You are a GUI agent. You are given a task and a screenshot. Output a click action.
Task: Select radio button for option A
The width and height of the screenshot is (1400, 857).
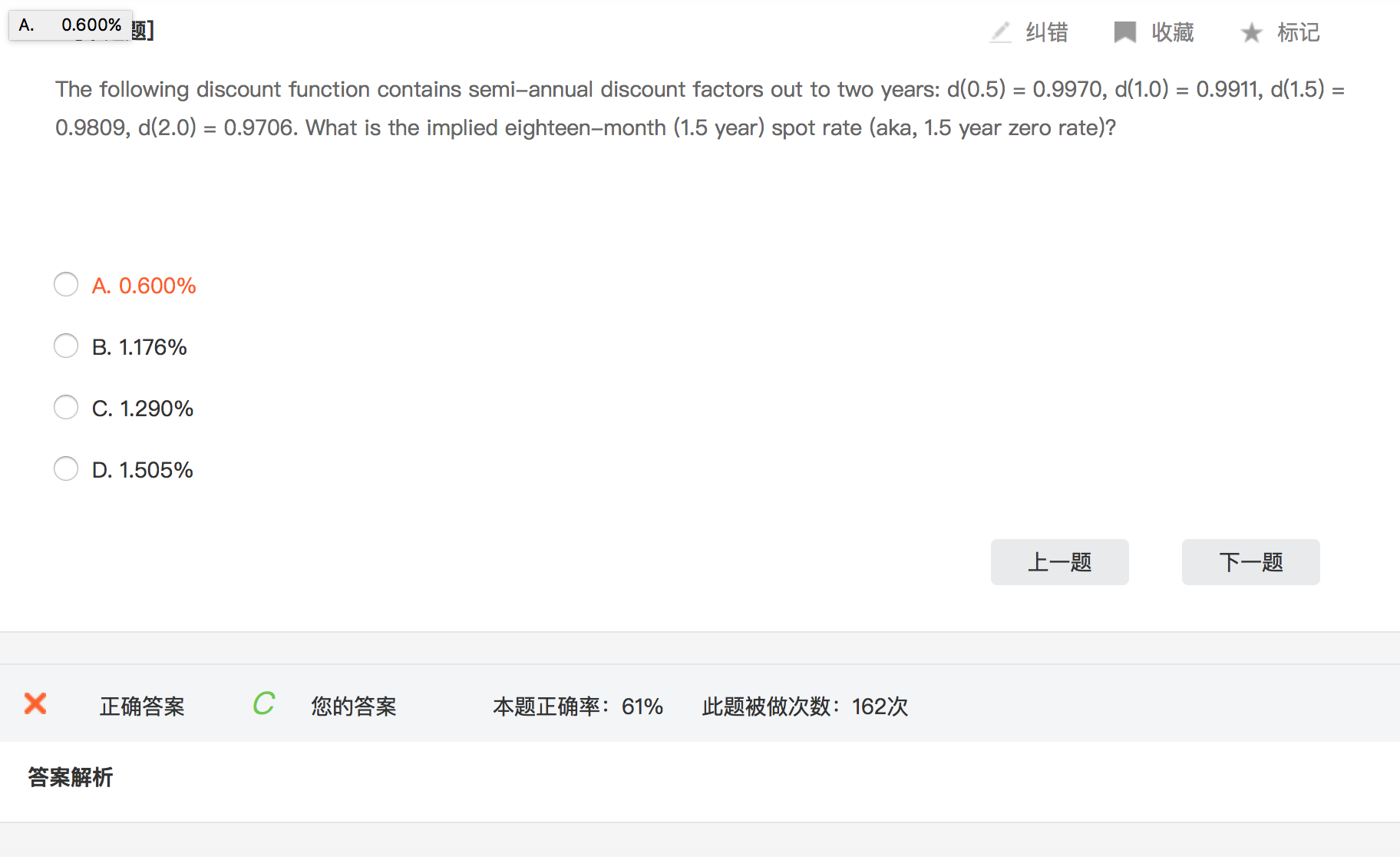pos(66,285)
